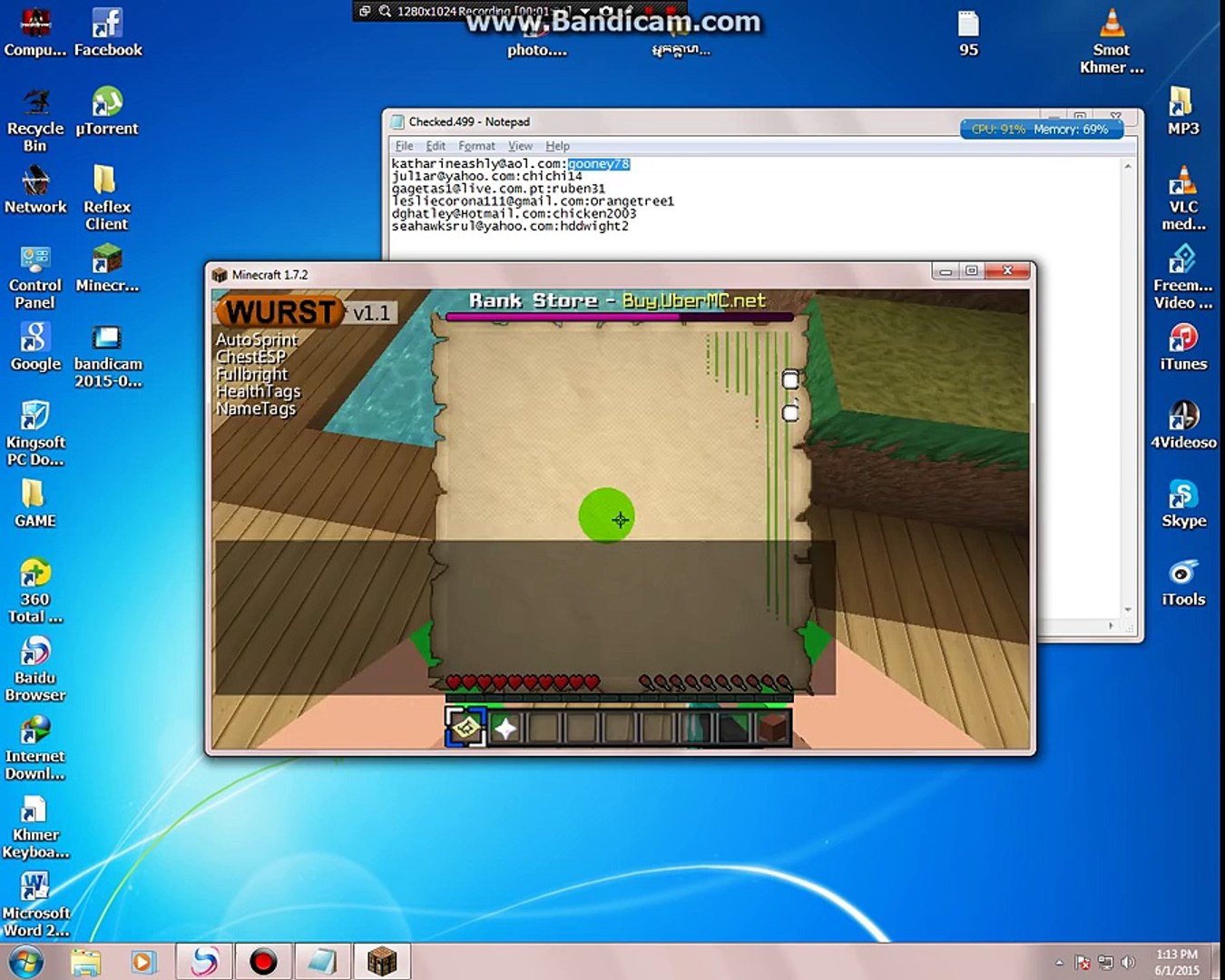Open the Reflex Client folder
The image size is (1225, 980).
coord(107,198)
